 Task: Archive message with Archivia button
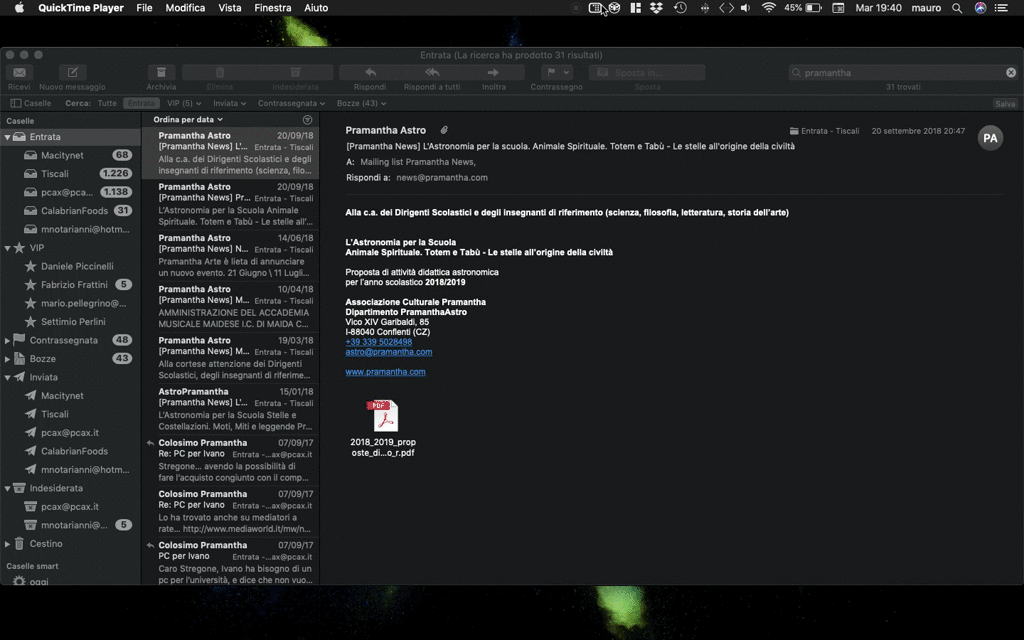pos(161,72)
